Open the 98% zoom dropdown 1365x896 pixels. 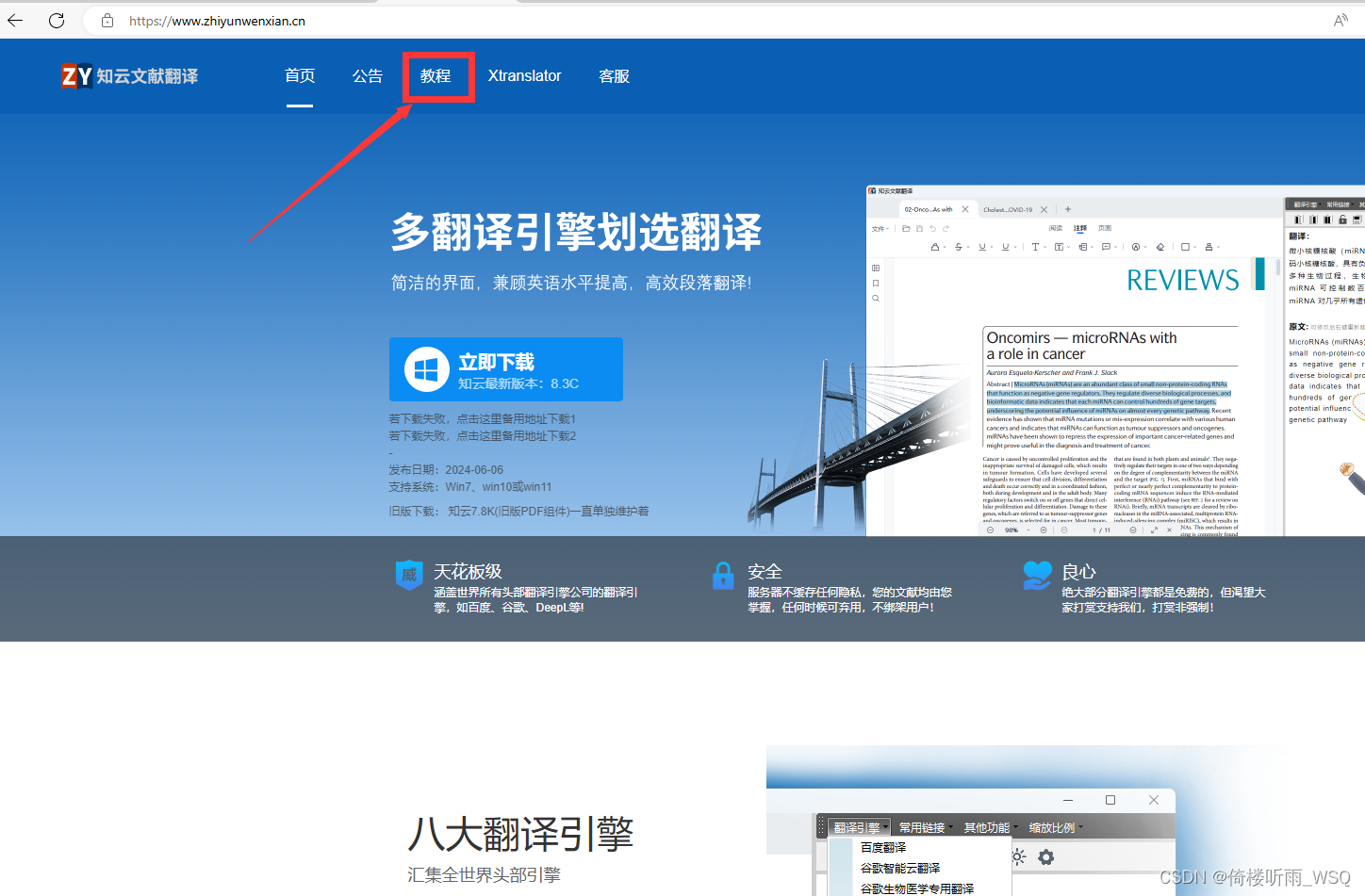pyautogui.click(x=1016, y=529)
